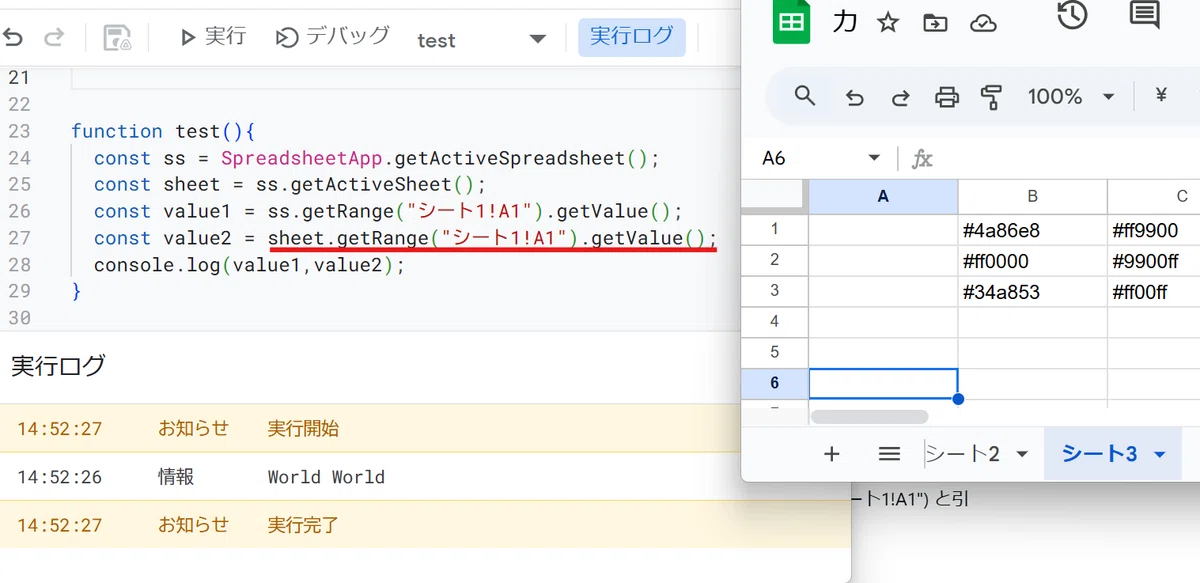Select cell B3 containing #34a853
Image resolution: width=1200 pixels, height=583 pixels.
(1032, 292)
